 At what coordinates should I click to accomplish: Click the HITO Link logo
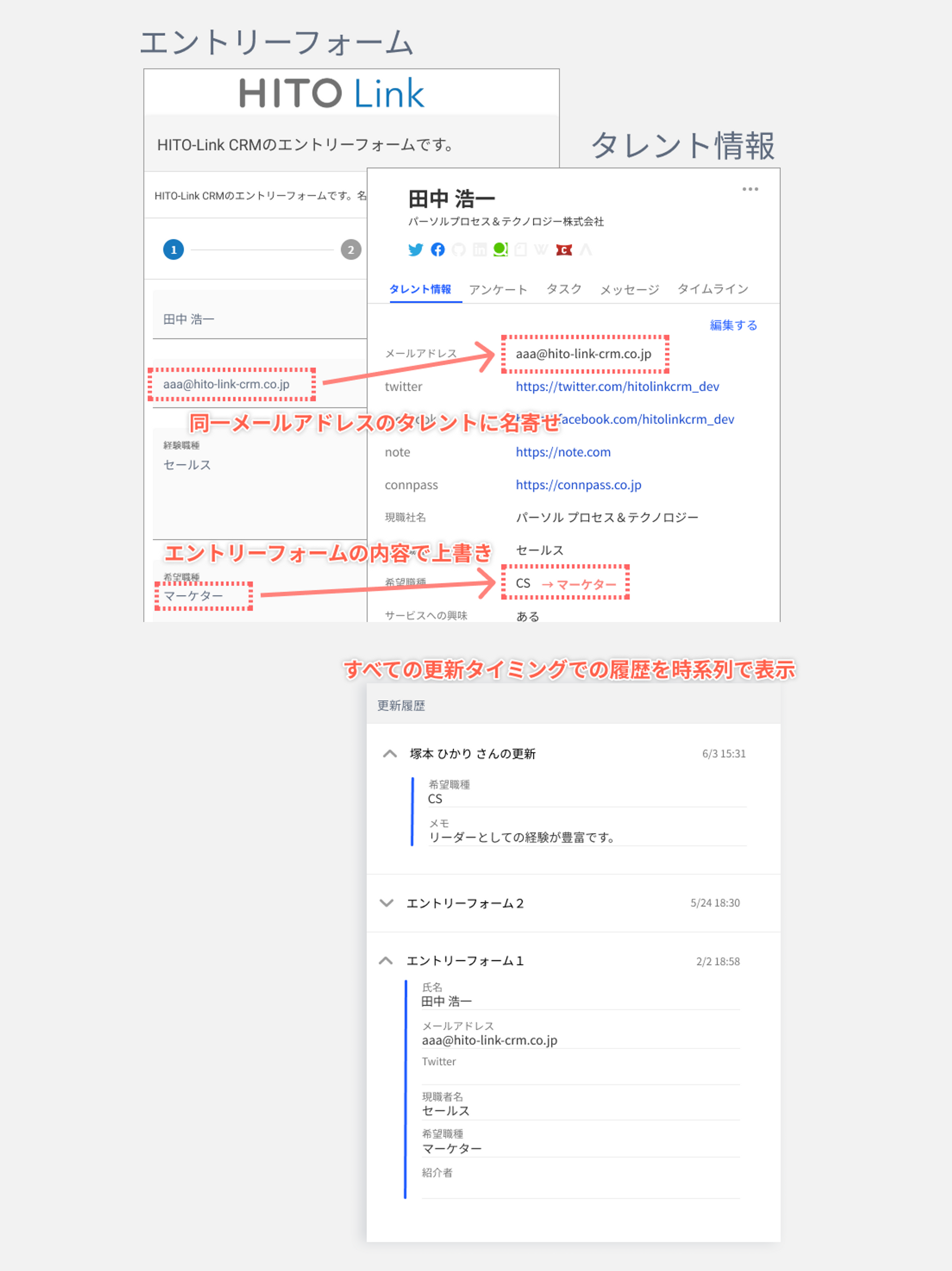tap(331, 93)
